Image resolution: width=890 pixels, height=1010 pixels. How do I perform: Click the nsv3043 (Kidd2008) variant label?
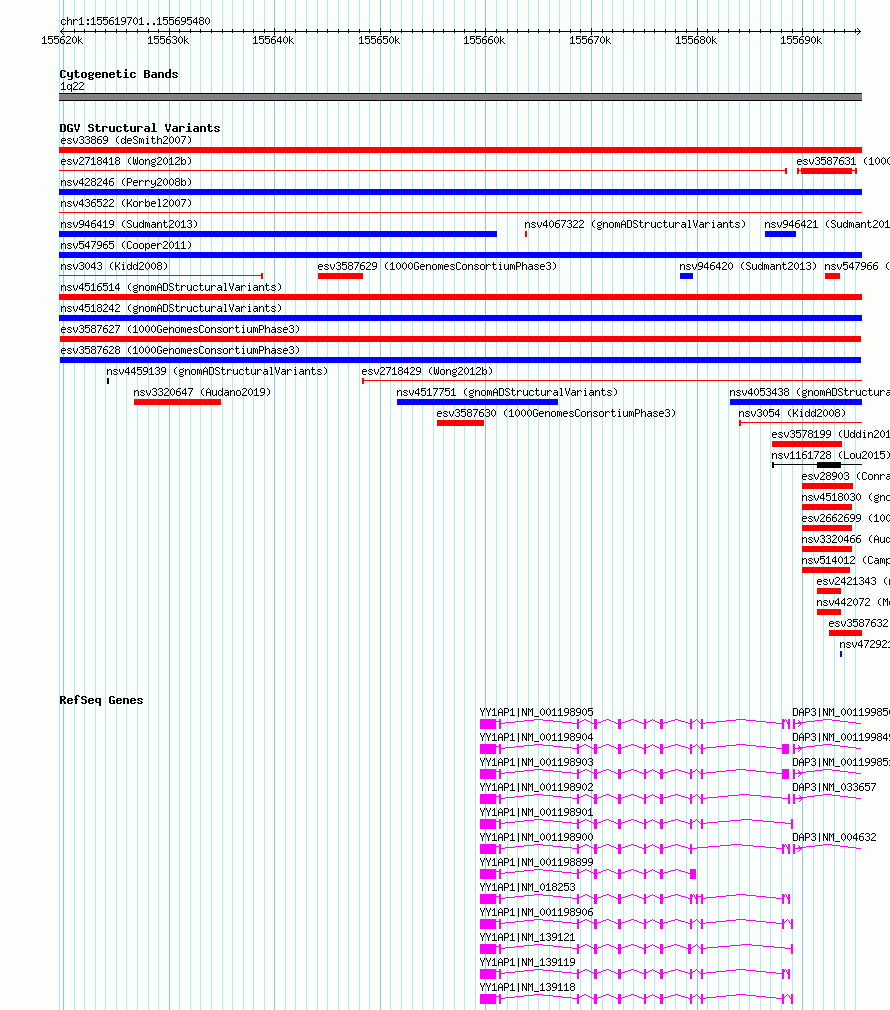(x=114, y=266)
